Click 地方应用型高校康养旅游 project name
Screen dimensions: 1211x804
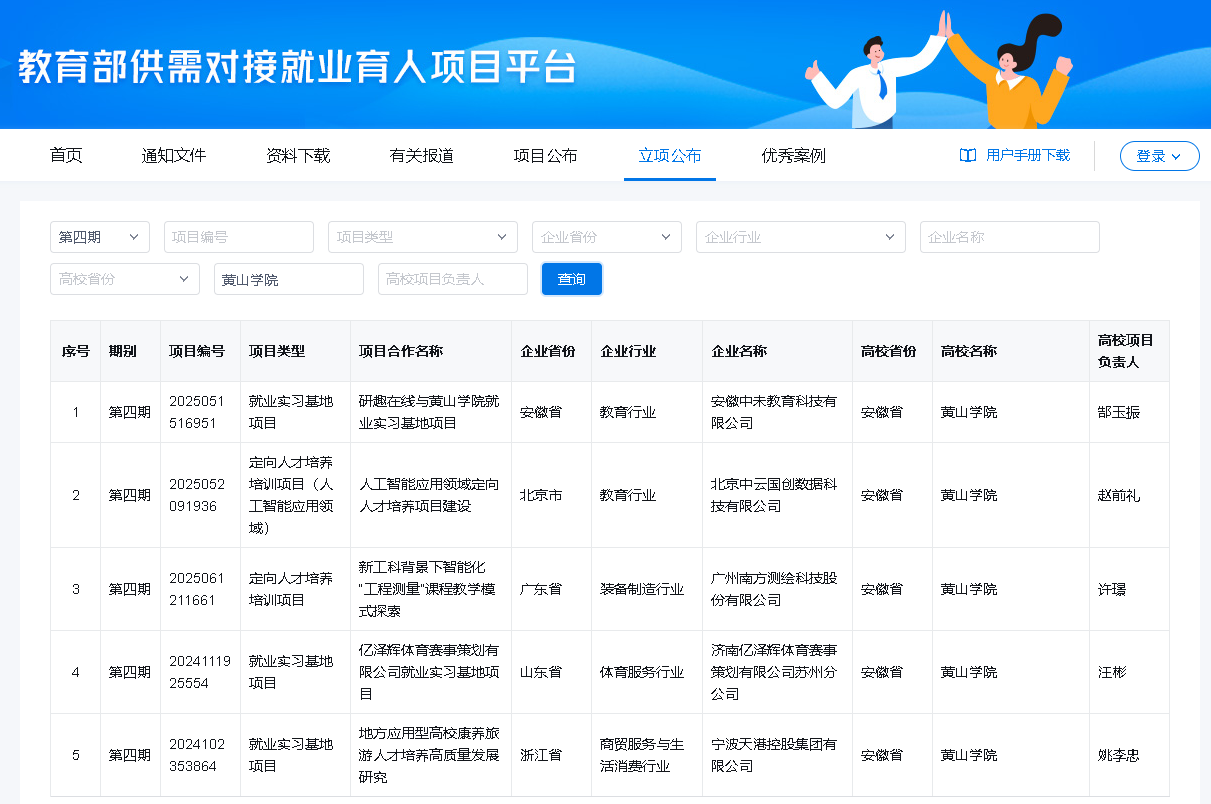pos(429,755)
